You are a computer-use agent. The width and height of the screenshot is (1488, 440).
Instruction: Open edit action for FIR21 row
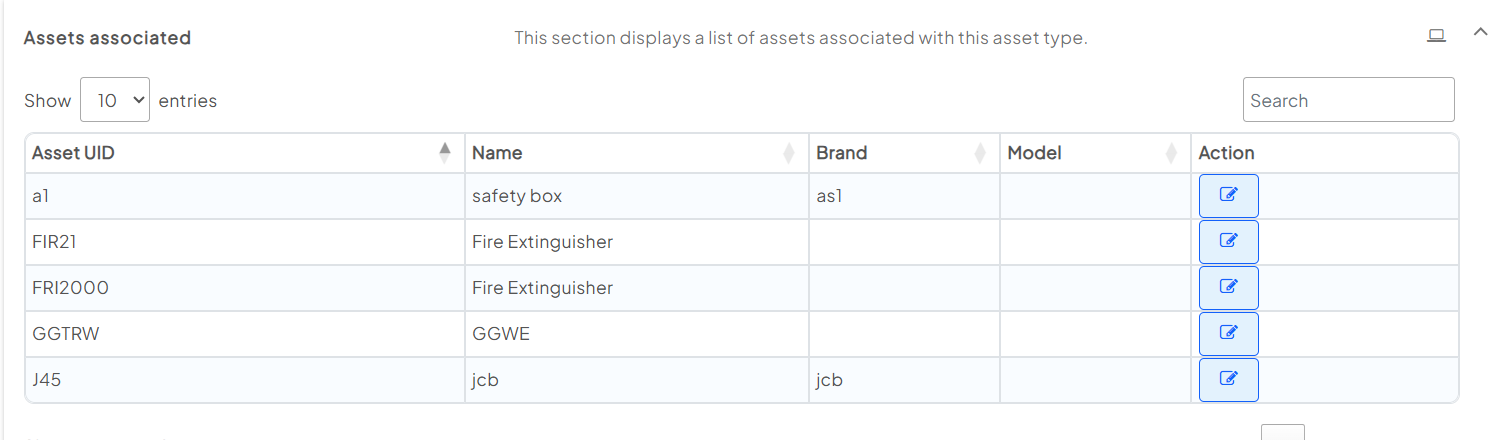coord(1228,242)
